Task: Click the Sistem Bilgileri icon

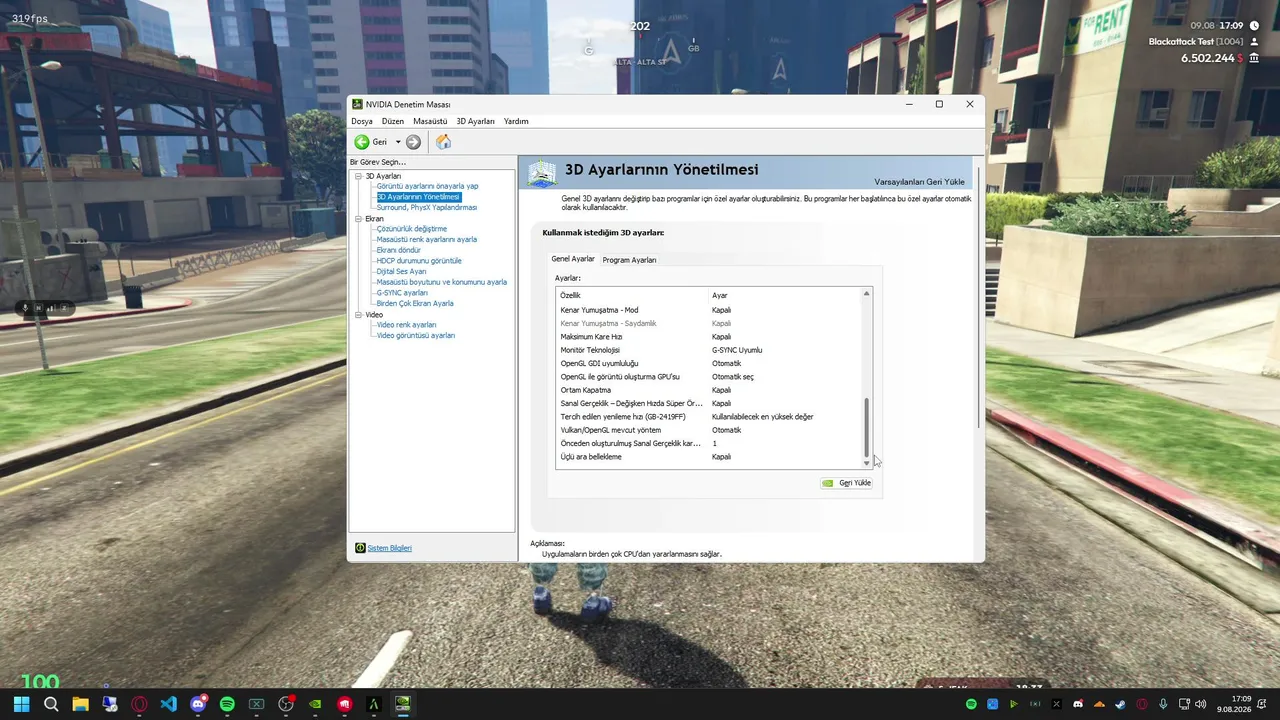Action: (360, 548)
